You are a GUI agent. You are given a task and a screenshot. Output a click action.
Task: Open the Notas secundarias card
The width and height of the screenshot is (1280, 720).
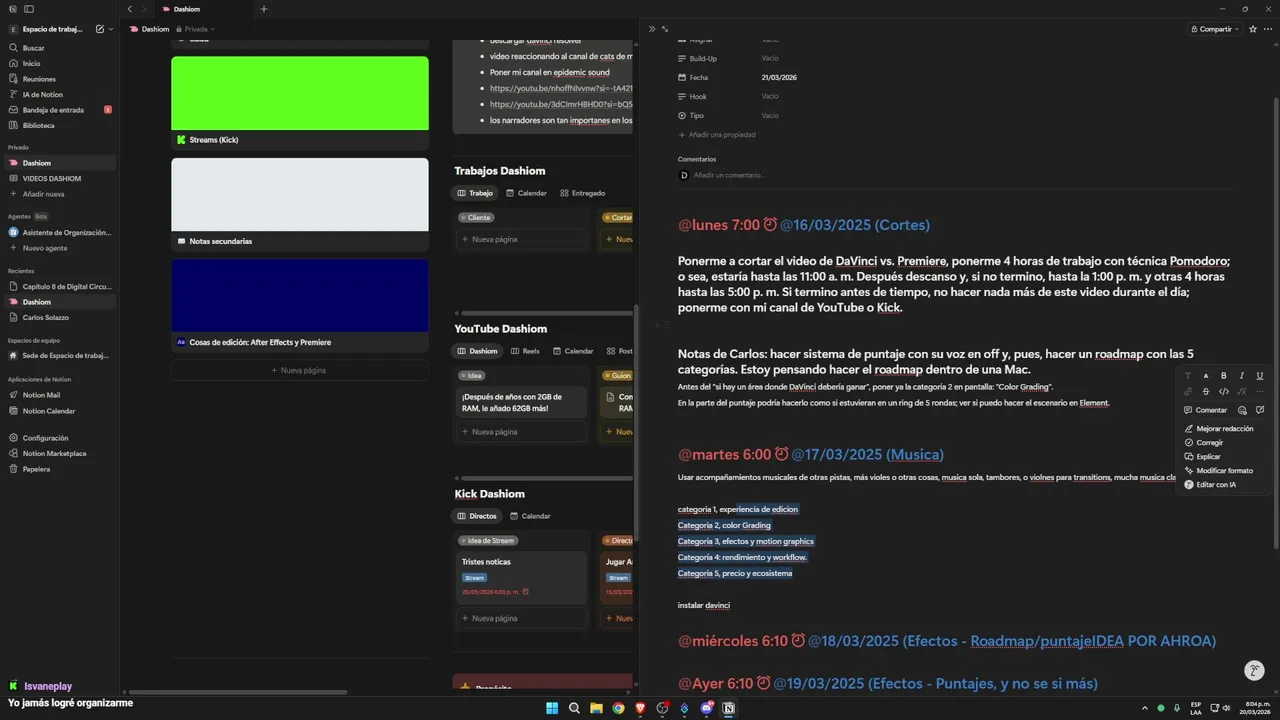click(300, 205)
